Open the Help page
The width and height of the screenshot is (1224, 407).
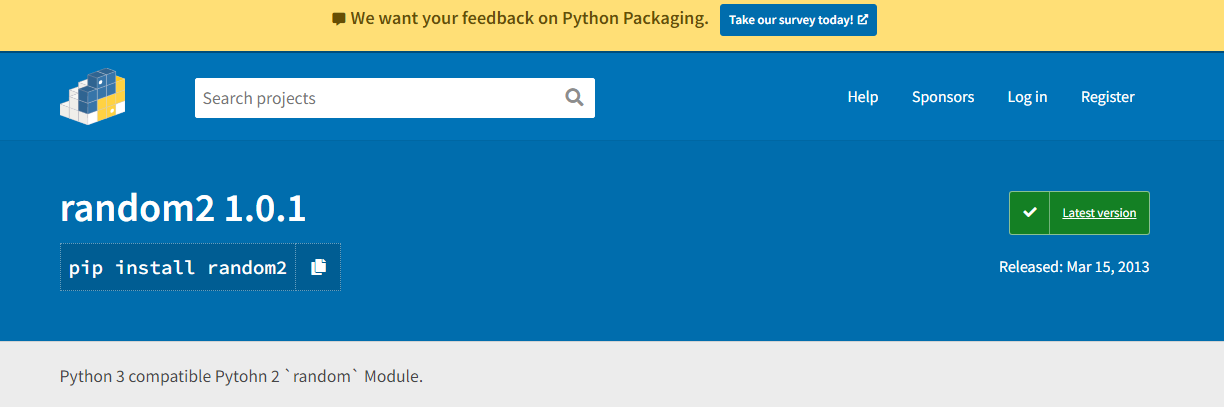tap(862, 97)
